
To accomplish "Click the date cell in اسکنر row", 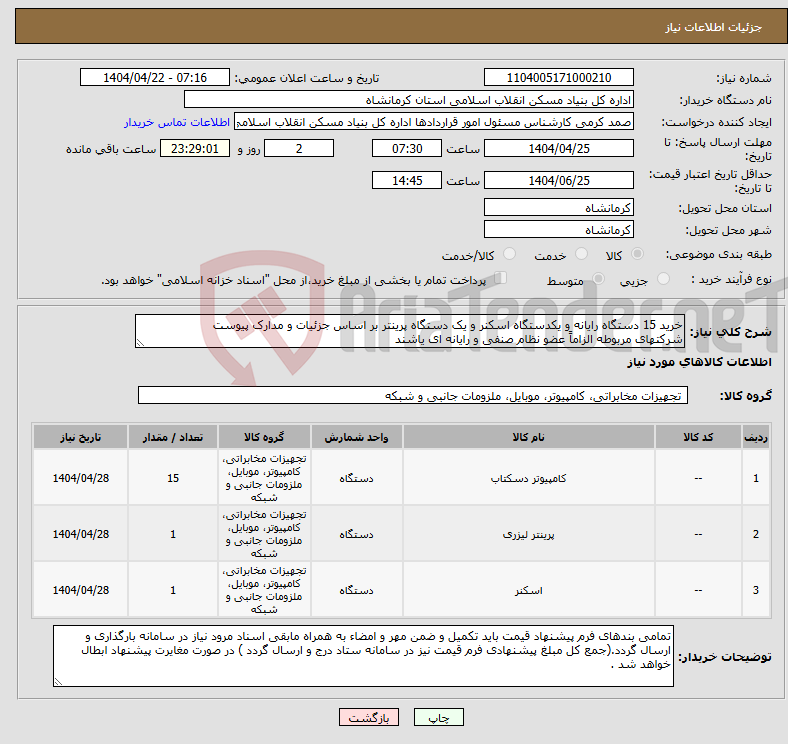I will [x=80, y=590].
